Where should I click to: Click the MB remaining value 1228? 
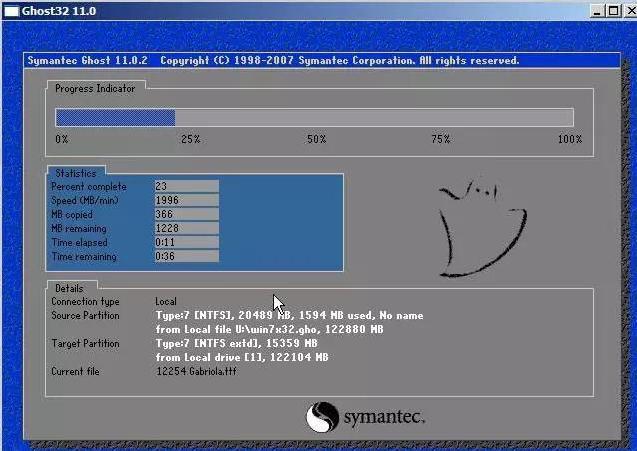point(186,228)
